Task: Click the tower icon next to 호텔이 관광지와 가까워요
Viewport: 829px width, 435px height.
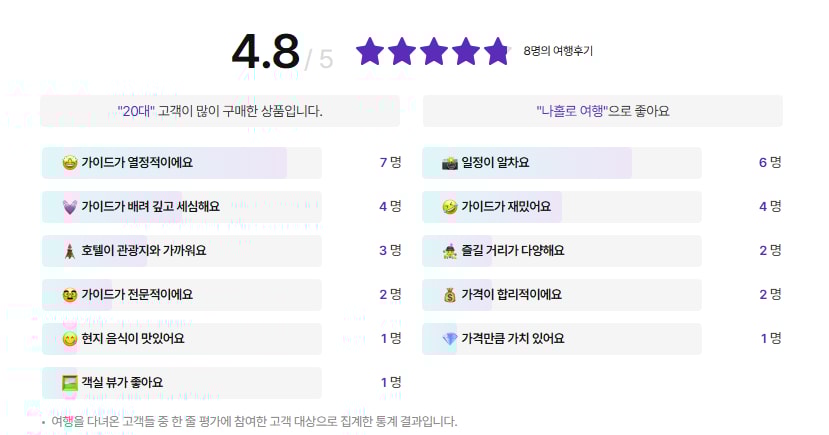Action: [x=70, y=251]
